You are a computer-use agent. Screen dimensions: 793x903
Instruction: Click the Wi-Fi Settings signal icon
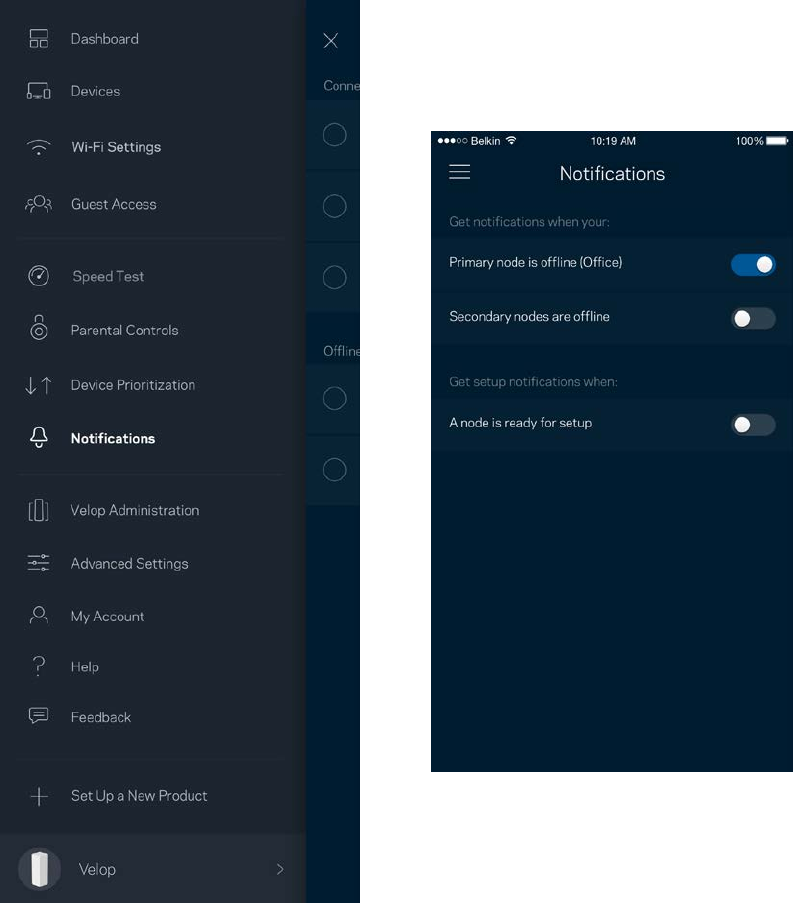click(x=39, y=147)
